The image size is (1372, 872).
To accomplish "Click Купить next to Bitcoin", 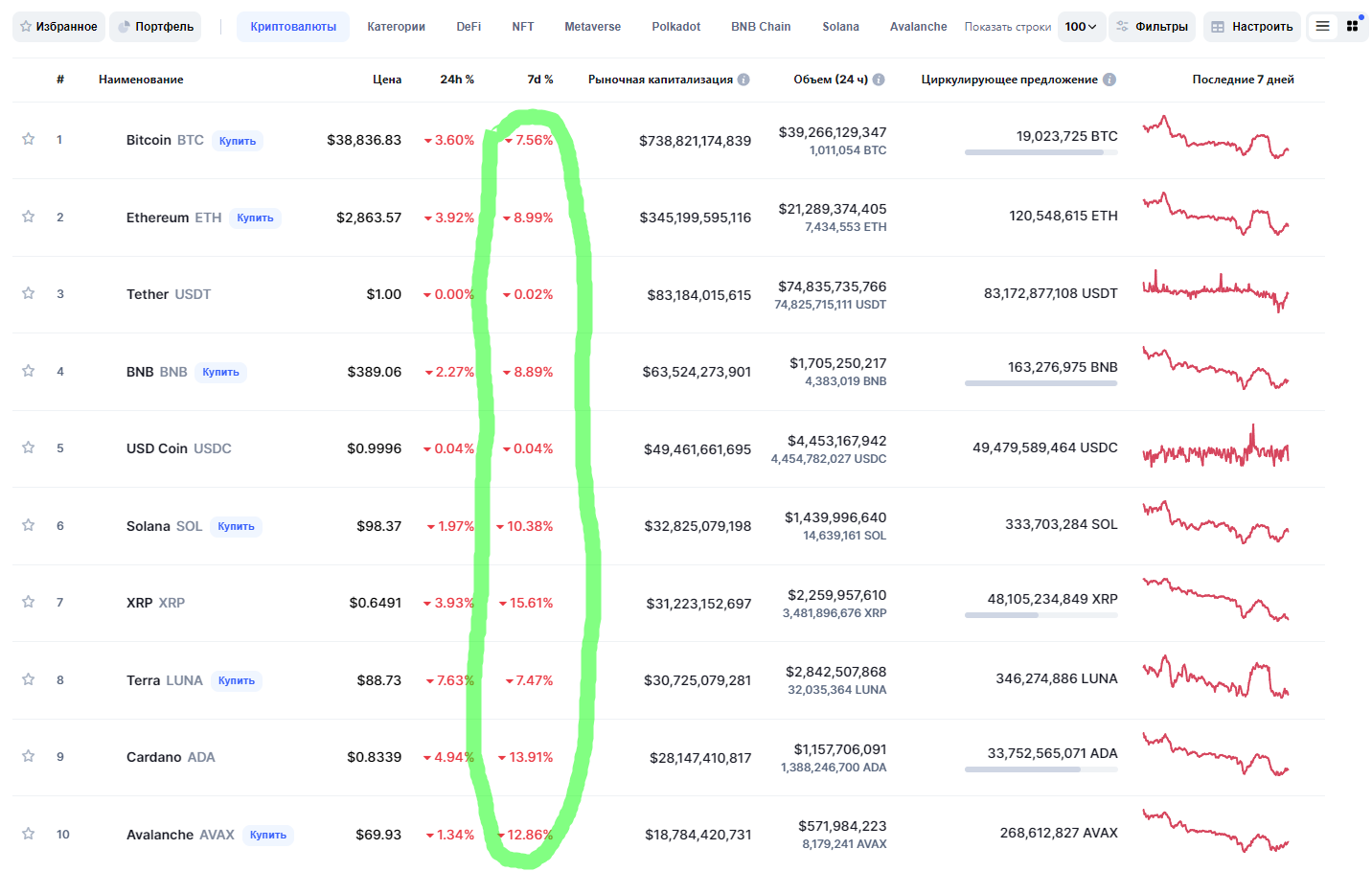I will coord(238,141).
